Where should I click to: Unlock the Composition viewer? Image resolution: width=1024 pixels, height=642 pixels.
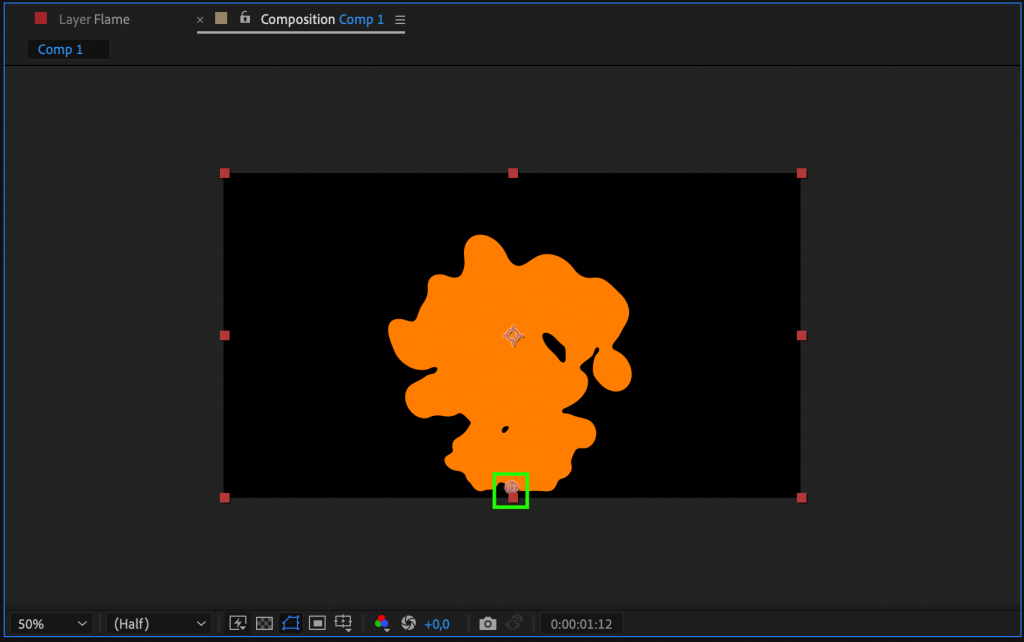(245, 18)
